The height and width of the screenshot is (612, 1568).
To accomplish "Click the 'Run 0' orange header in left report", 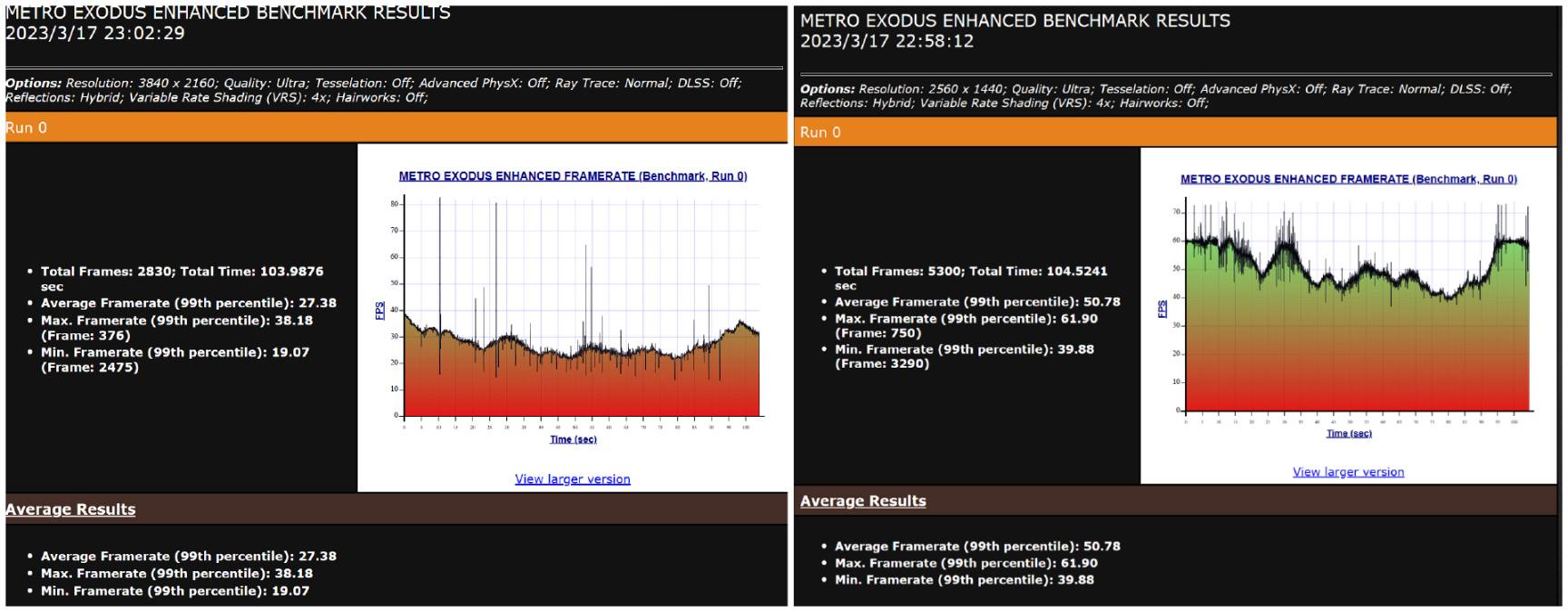I will click(397, 128).
